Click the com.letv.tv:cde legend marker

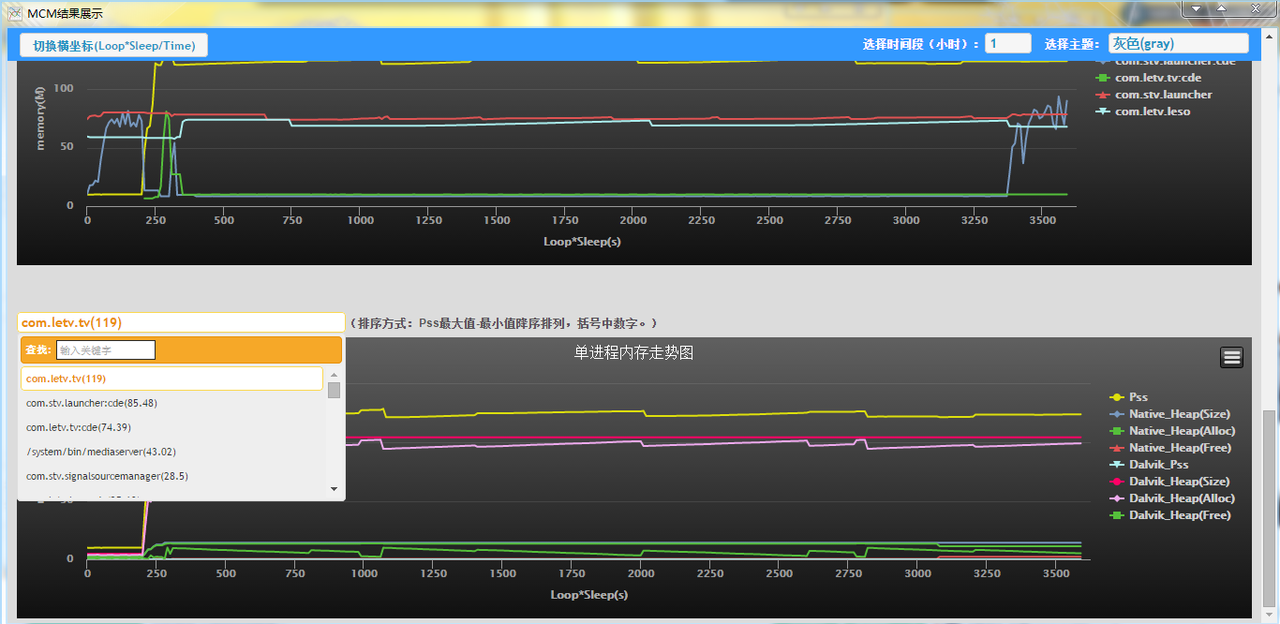tap(1104, 77)
